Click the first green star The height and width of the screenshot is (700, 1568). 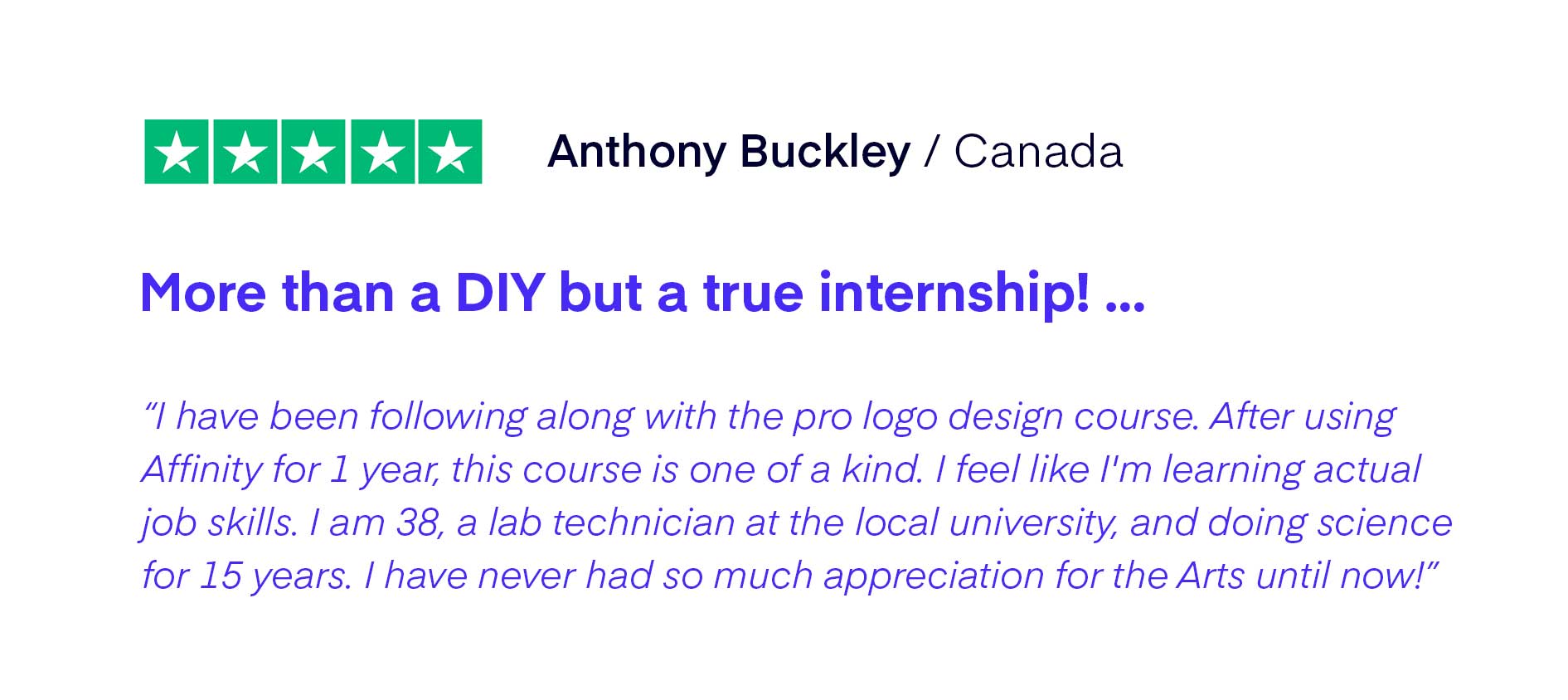(x=177, y=152)
